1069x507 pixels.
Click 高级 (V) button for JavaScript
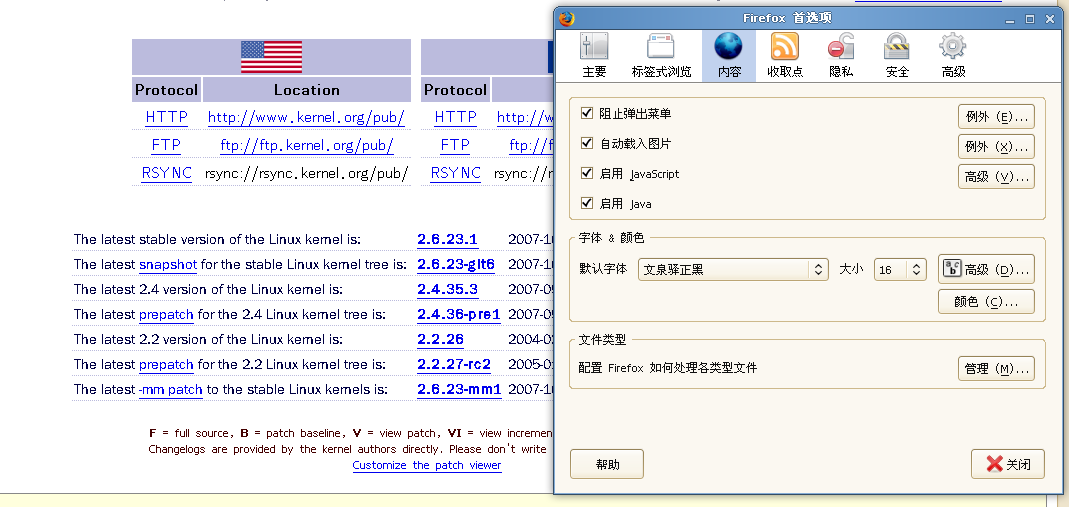(996, 176)
